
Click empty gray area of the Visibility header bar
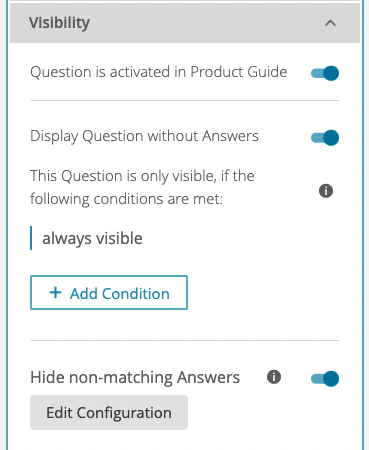pos(207,23)
